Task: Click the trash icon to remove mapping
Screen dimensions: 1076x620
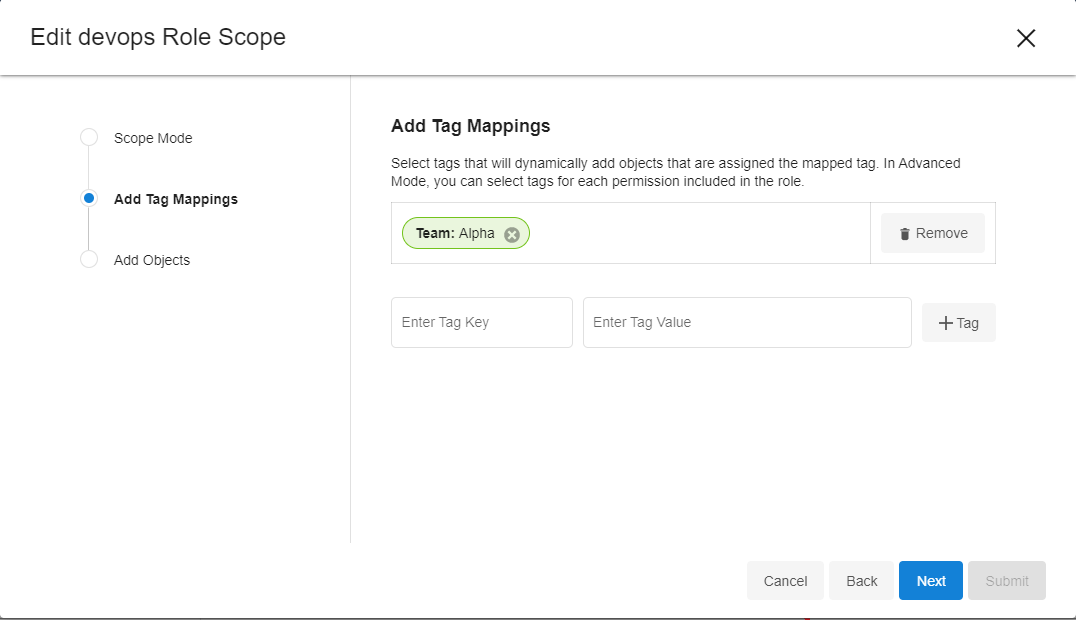Action: 905,234
